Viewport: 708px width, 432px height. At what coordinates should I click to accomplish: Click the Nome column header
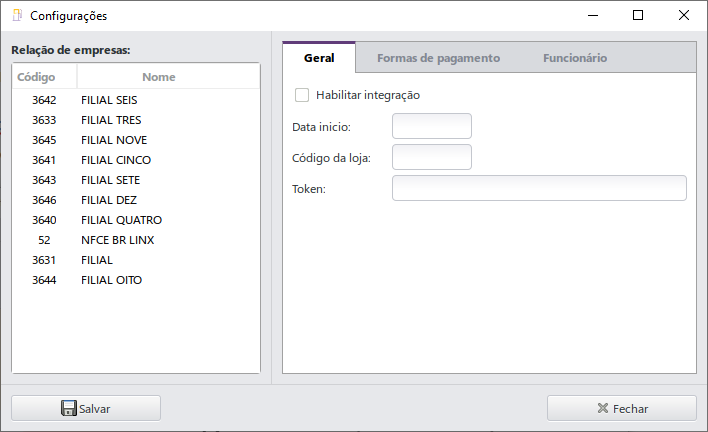click(x=158, y=77)
